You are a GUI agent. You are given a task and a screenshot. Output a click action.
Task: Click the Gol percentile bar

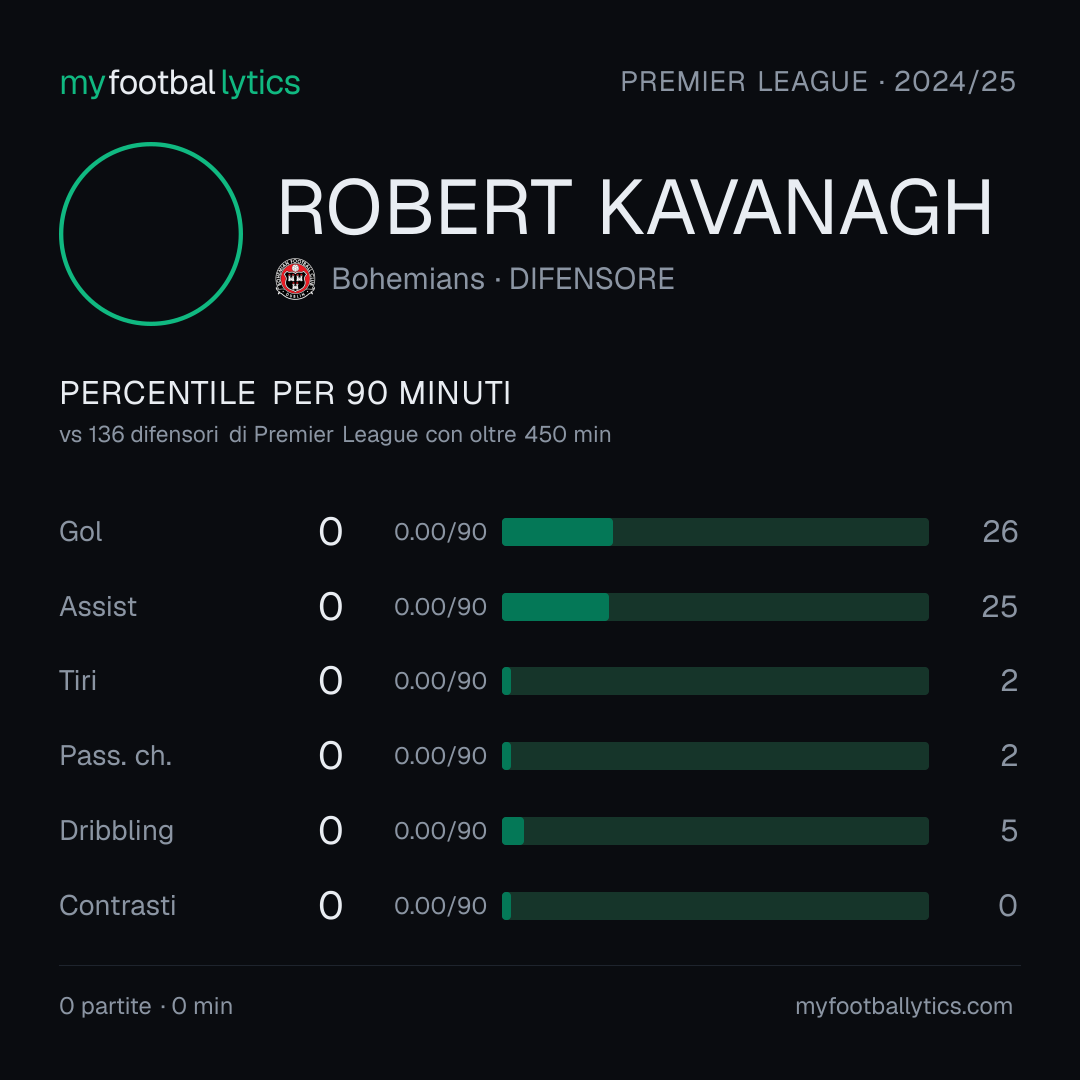pyautogui.click(x=715, y=532)
